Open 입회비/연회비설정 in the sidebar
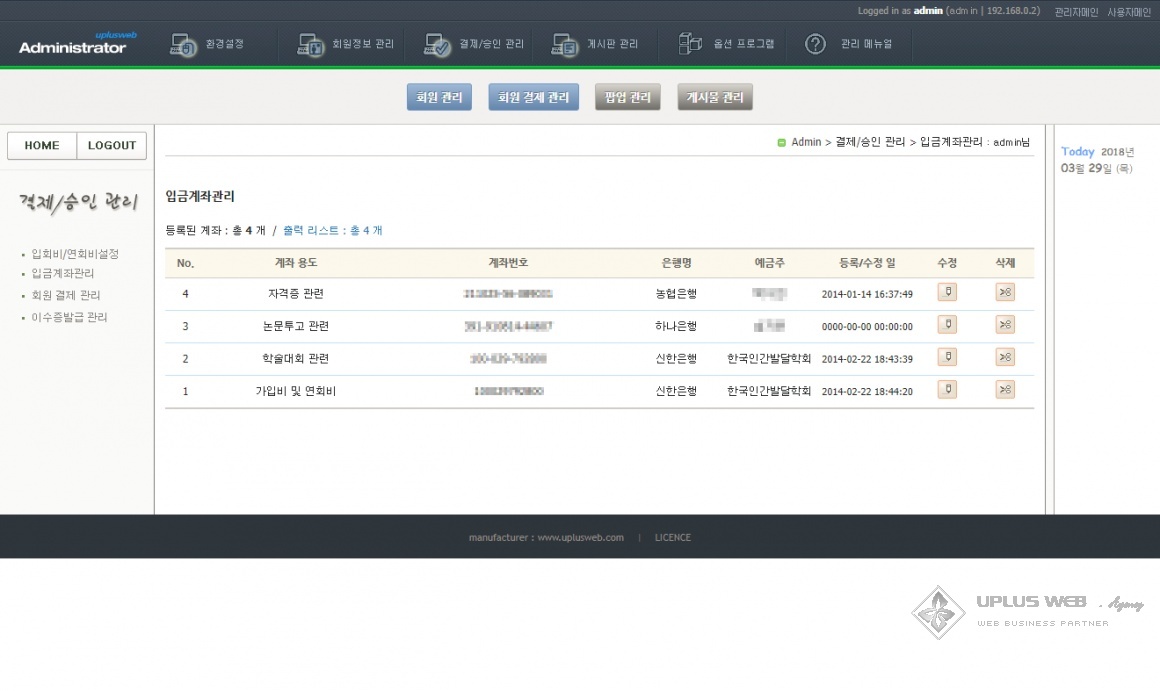 75,254
